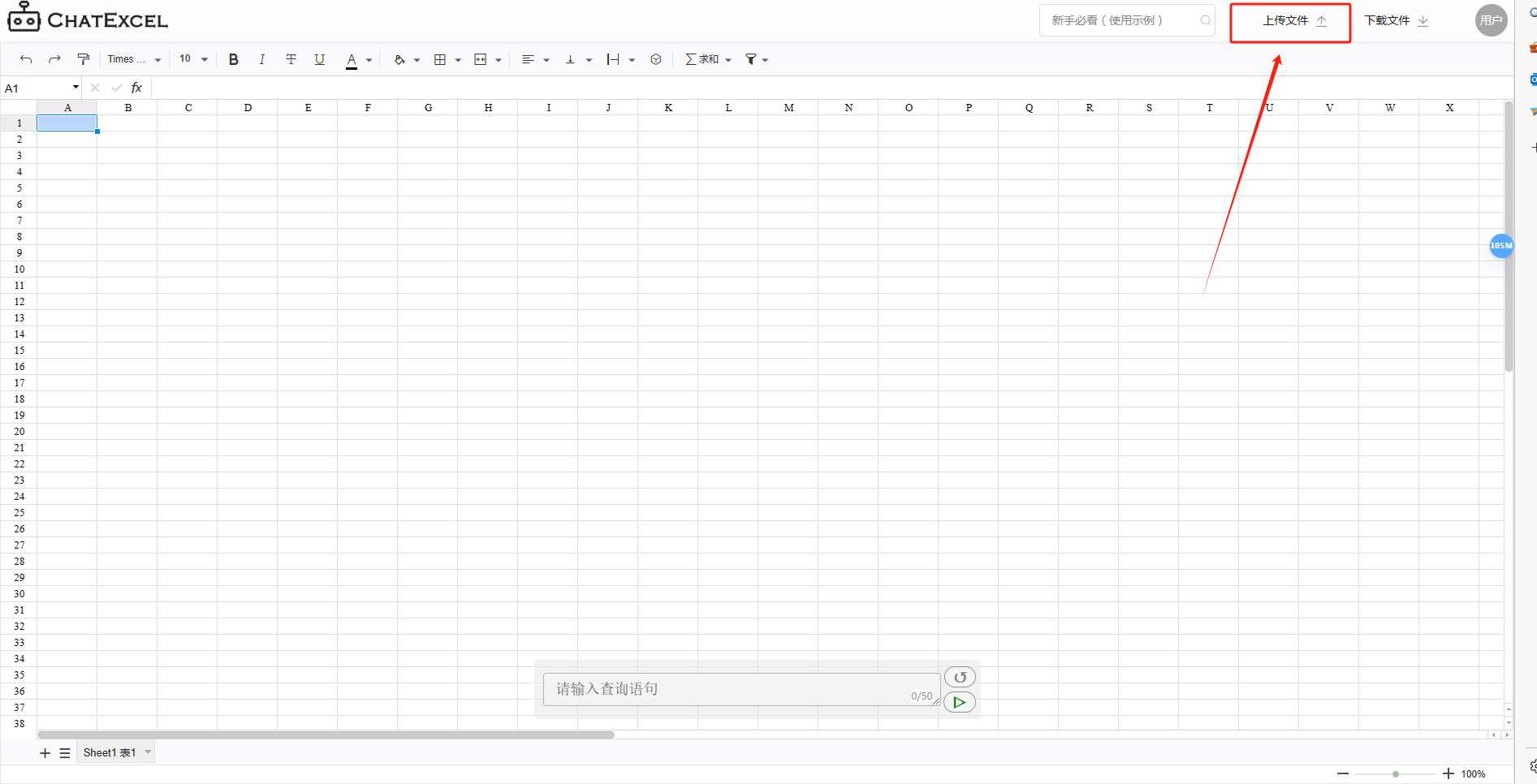Select column header X
Screen dimensions: 1537x784
click(1449, 107)
